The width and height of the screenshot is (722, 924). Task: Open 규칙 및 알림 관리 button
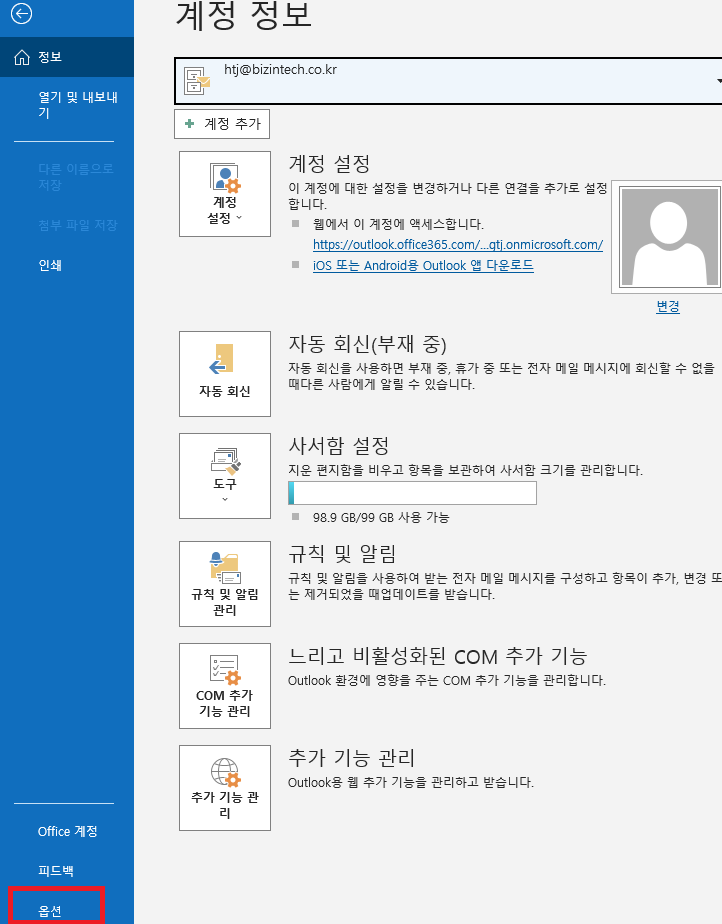point(225,583)
